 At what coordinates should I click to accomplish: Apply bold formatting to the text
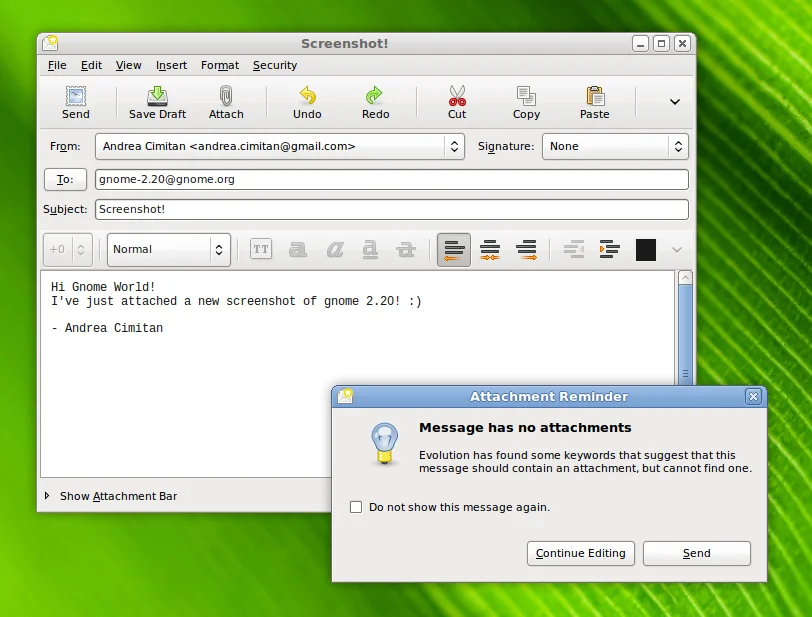coord(297,249)
